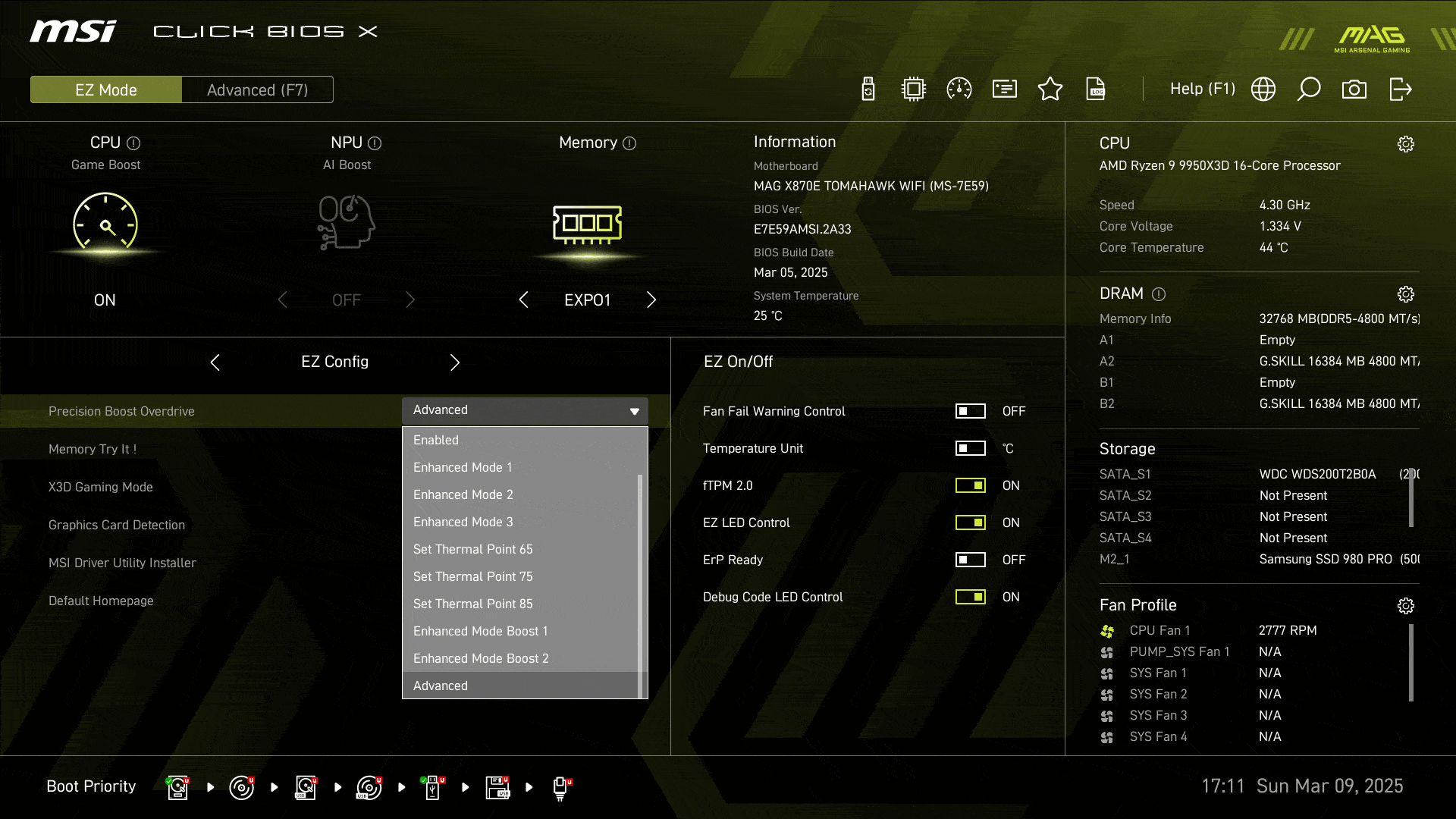Take a screenshot with the camera icon
The height and width of the screenshot is (819, 1456).
pyautogui.click(x=1354, y=89)
